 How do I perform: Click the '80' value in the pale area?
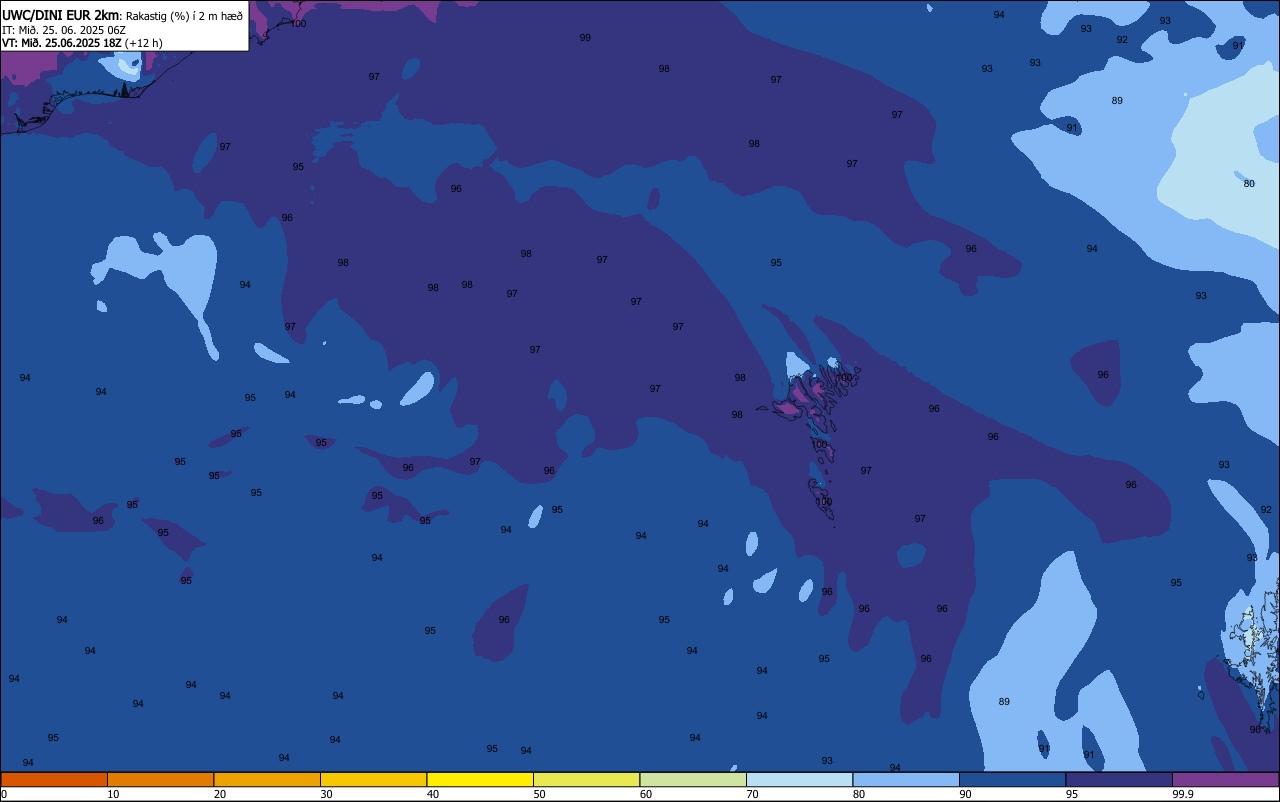click(1249, 183)
